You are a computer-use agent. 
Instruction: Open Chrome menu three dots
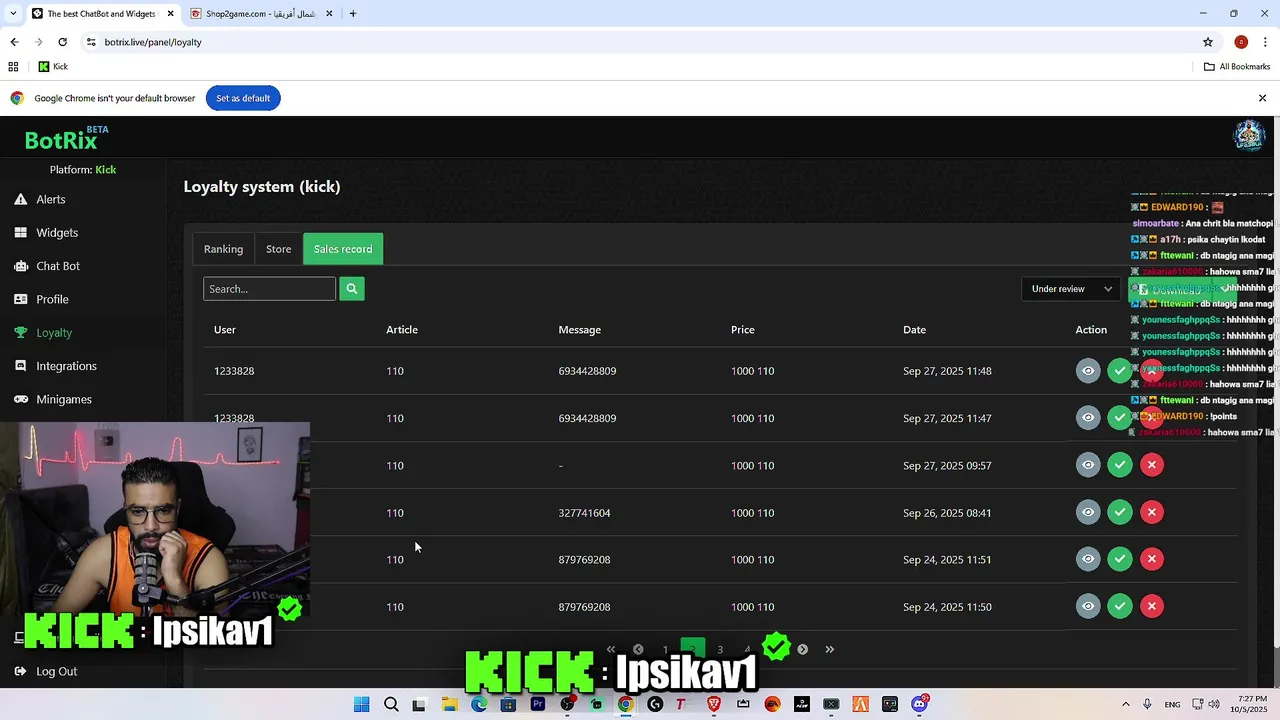click(1265, 42)
